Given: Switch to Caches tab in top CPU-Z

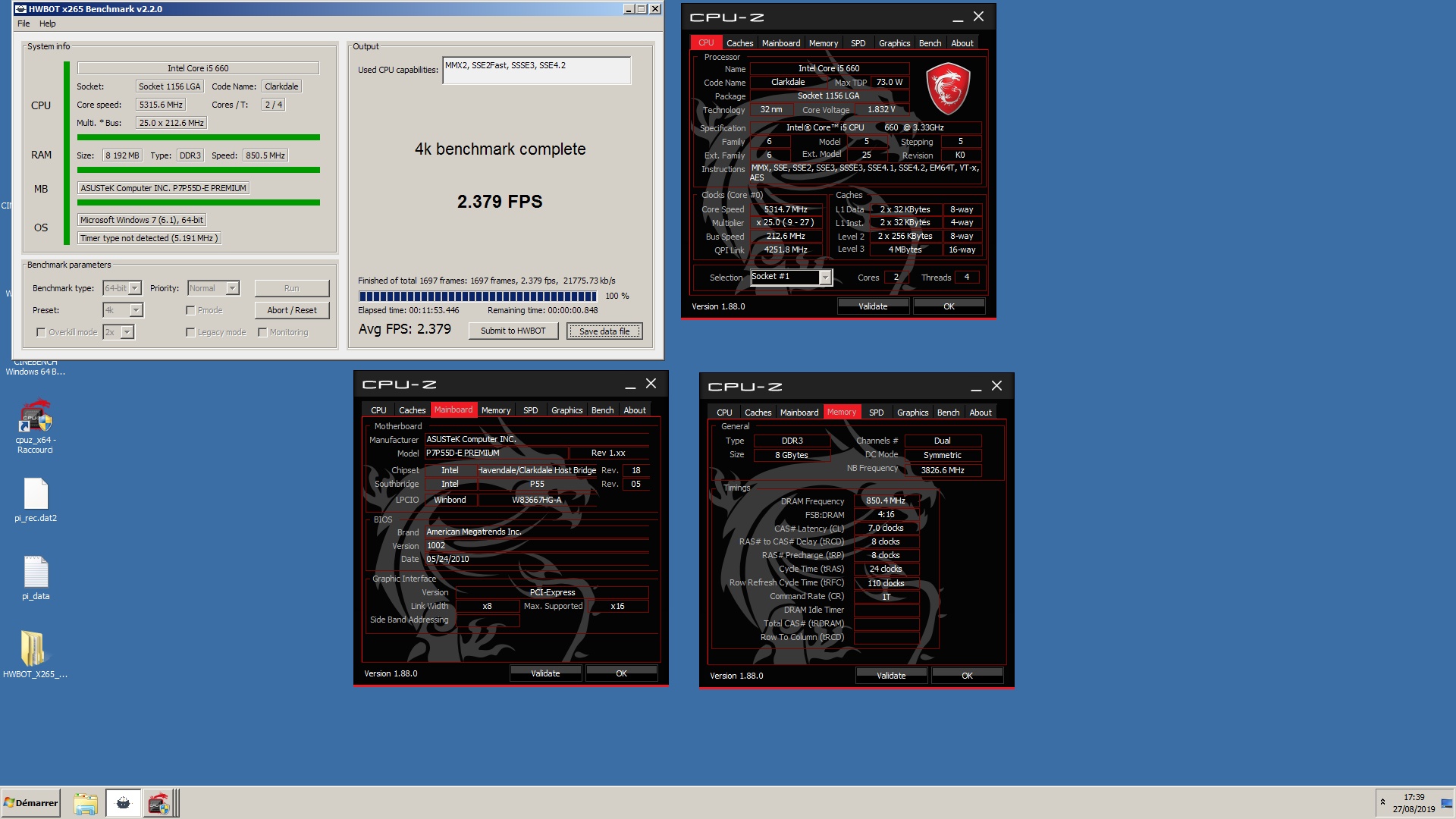Looking at the screenshot, I should [739, 43].
